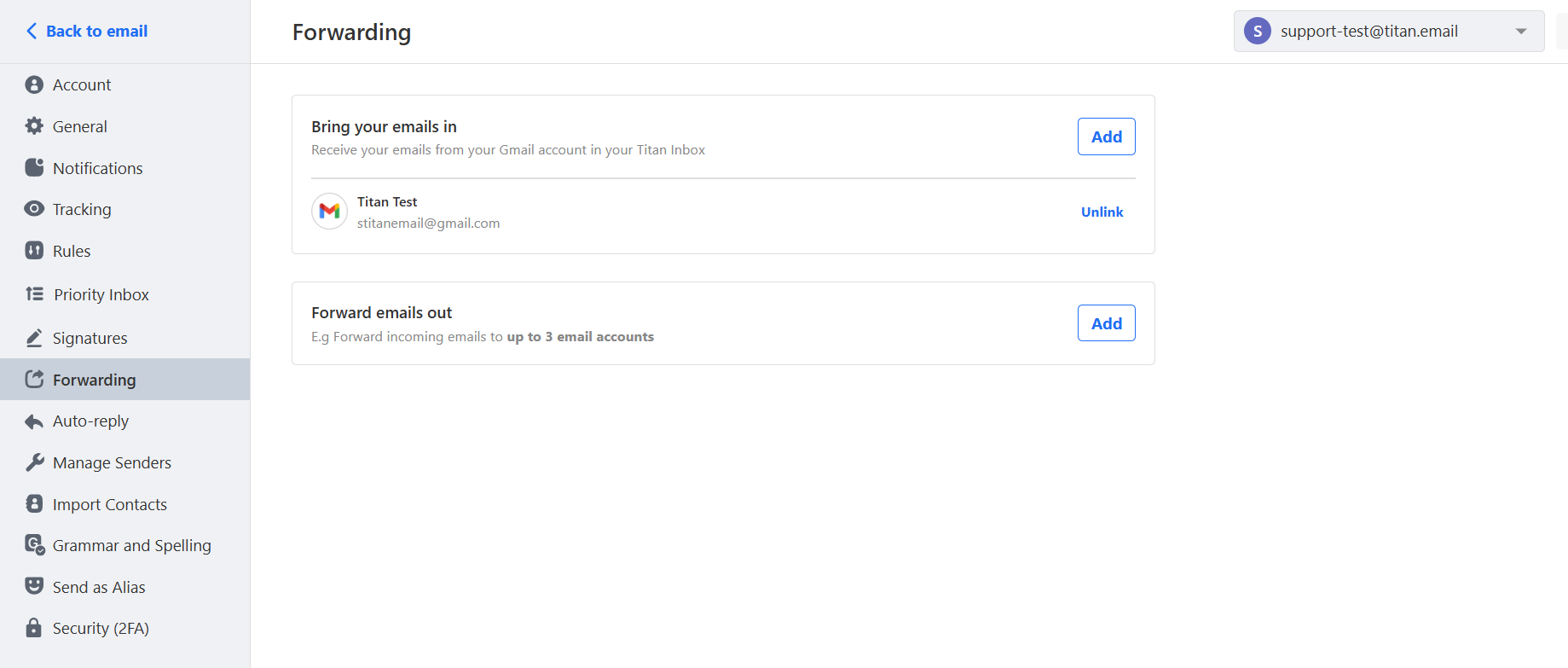The height and width of the screenshot is (668, 1568).
Task: Click the Priority Inbox list icon
Action: [x=35, y=294]
